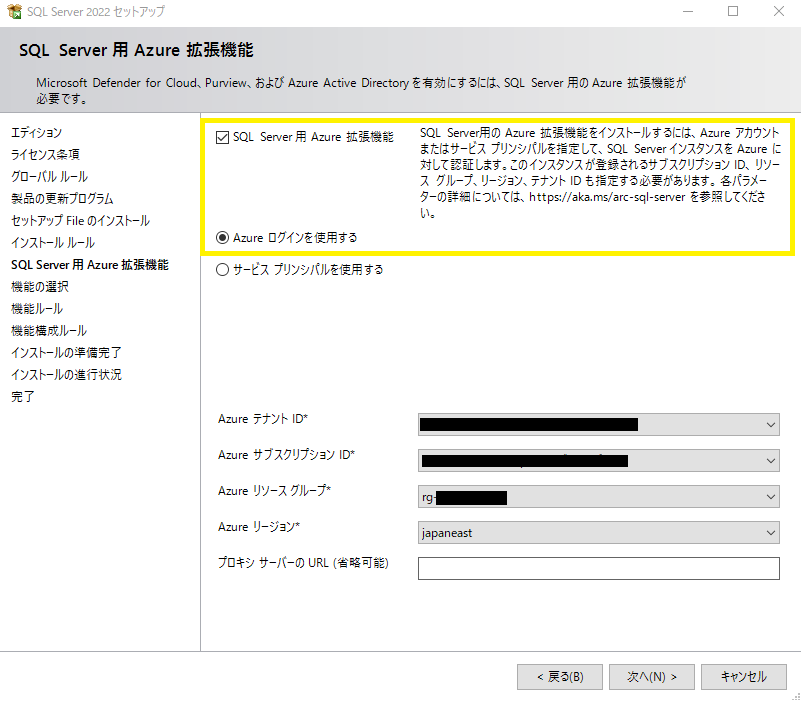Toggle SQL Server 用 Azure 拡張機能 checkbox
The width and height of the screenshot is (806, 709).
point(222,137)
